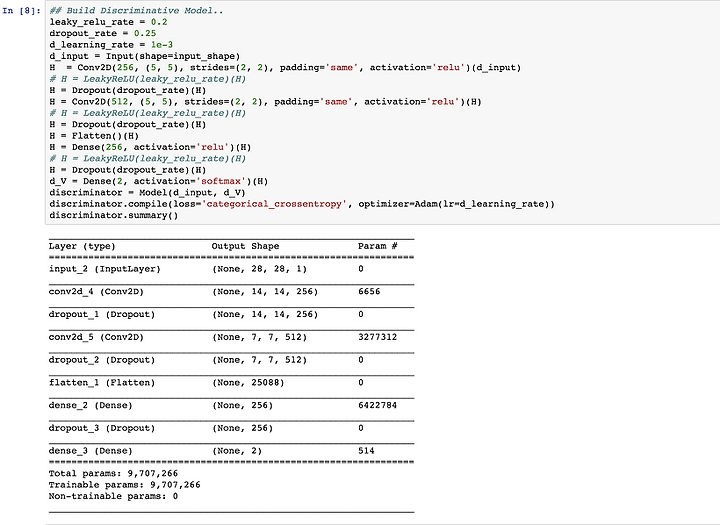The image size is (720, 525).
Task: Click the 'Param #' column header
Action: tap(378, 246)
